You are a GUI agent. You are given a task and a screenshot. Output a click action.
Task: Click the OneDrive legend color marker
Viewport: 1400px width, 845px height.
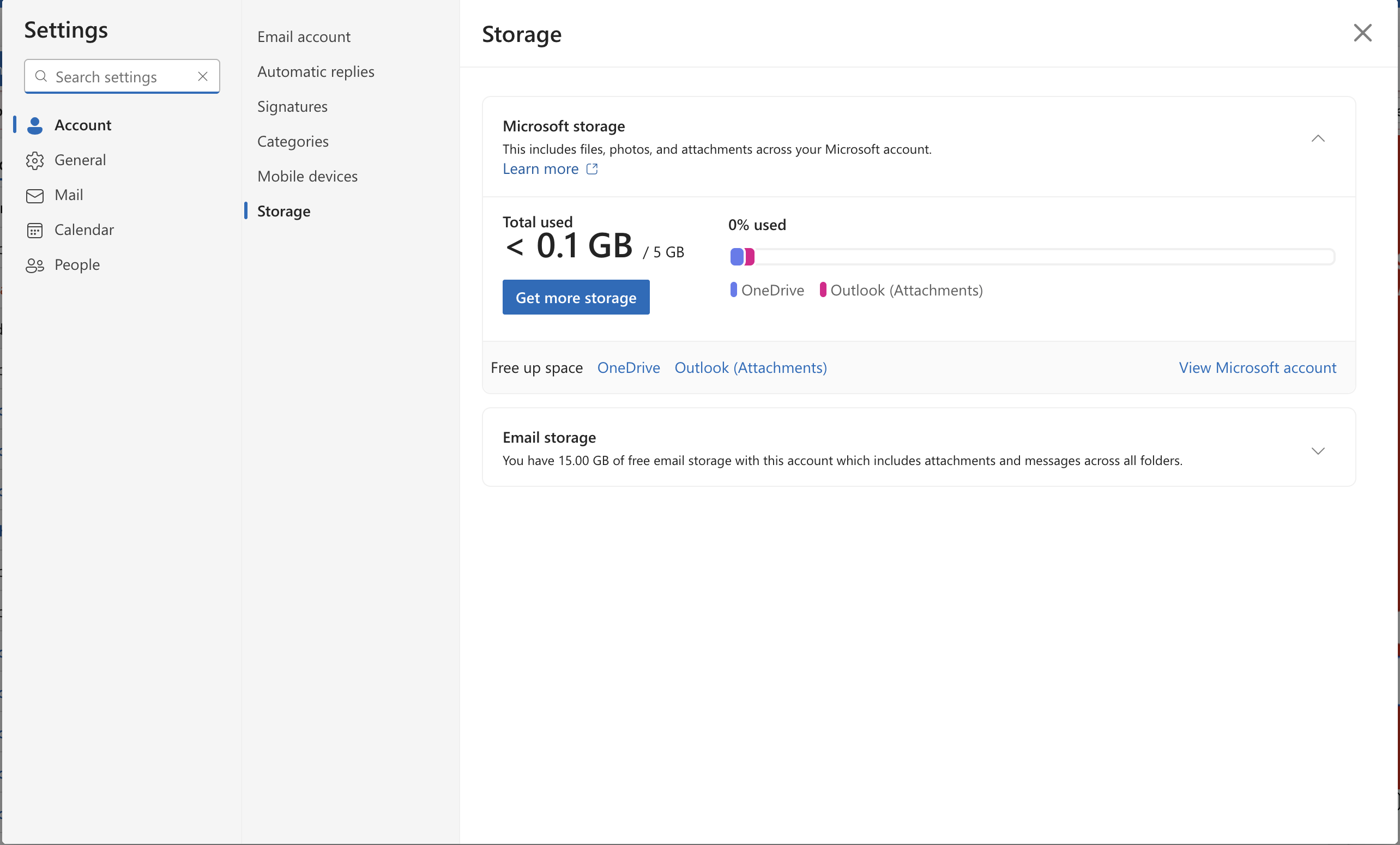[733, 290]
